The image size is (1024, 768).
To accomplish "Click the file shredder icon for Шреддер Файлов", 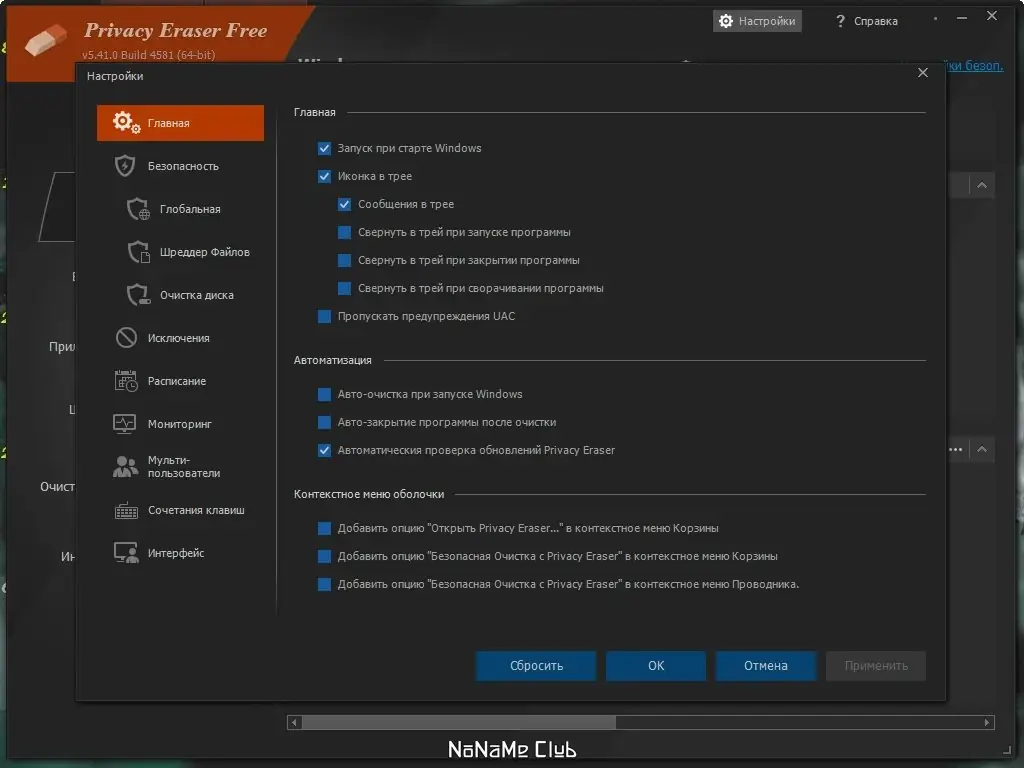I will point(138,252).
